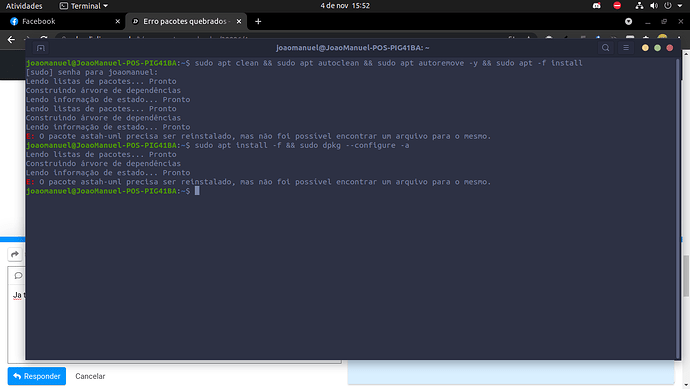Open a new browser tab
690x389 pixels.
click(258, 21)
